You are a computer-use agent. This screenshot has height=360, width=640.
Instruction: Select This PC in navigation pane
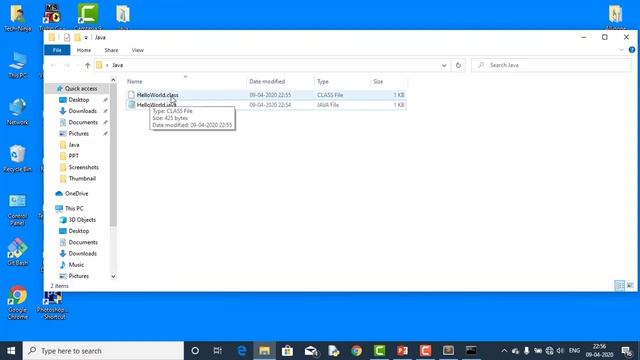[74, 209]
